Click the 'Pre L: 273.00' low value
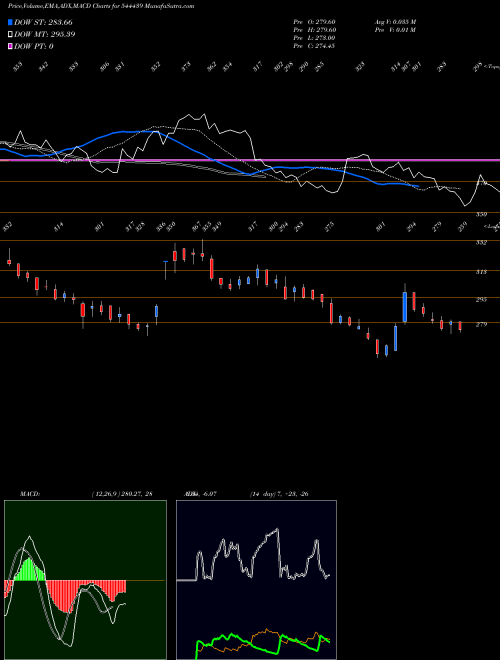 click(x=314, y=38)
